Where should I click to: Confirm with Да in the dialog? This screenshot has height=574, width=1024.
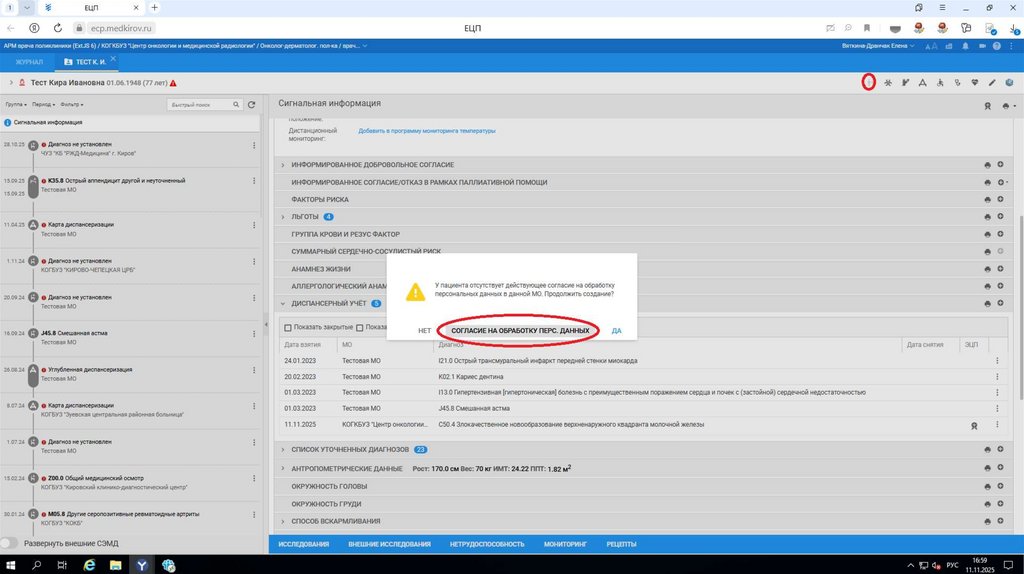pyautogui.click(x=616, y=331)
